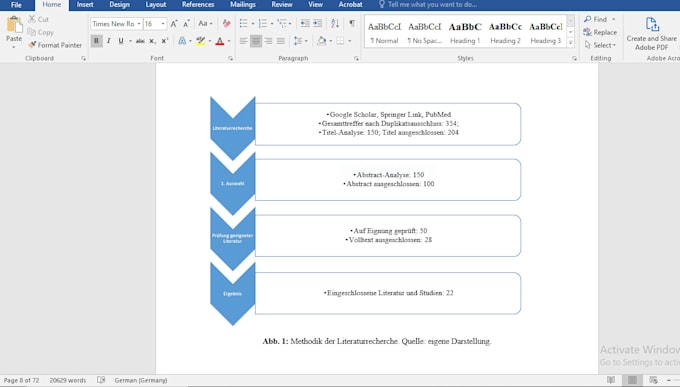Switch to Web Layout view
This screenshot has height=387, width=680.
(x=654, y=380)
